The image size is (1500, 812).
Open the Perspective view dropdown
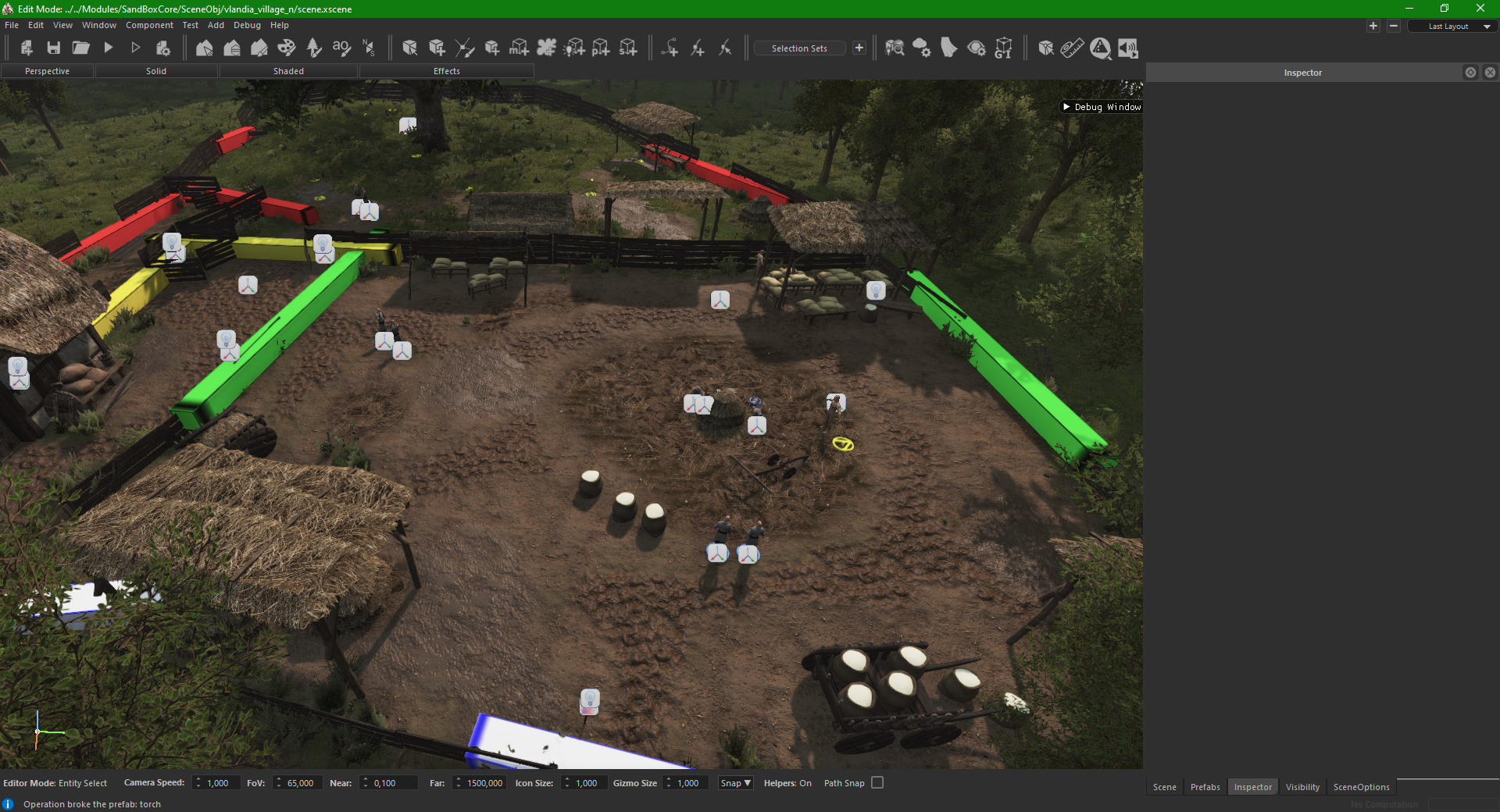click(47, 71)
